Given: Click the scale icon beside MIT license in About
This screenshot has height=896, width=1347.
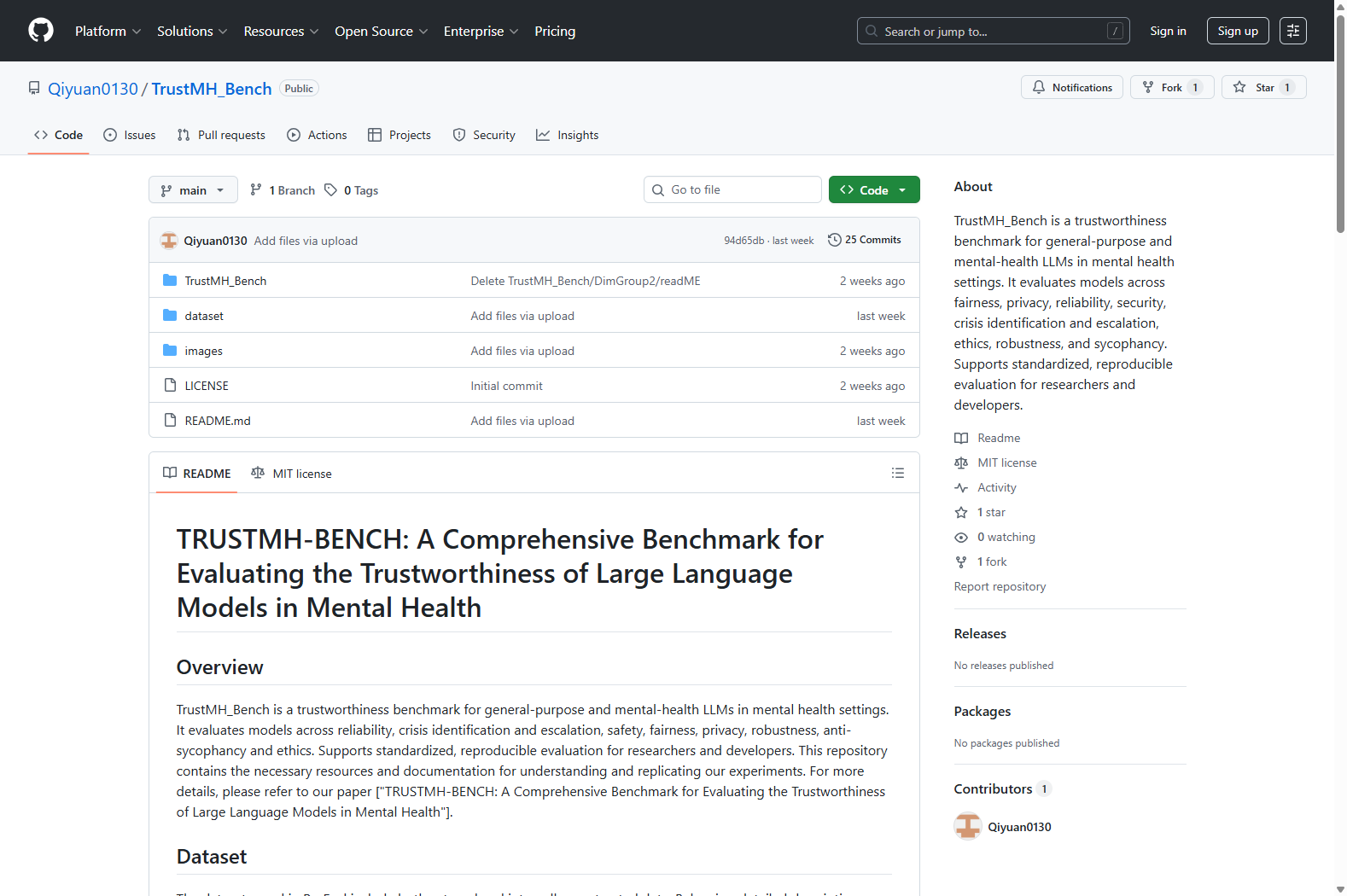Looking at the screenshot, I should pyautogui.click(x=961, y=463).
